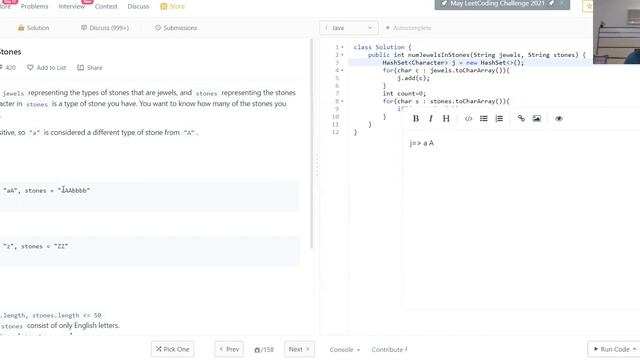Image resolution: width=640 pixels, height=360 pixels.
Task: Open the May LeetCoding Challenge 2021 banner
Action: coord(502,4)
